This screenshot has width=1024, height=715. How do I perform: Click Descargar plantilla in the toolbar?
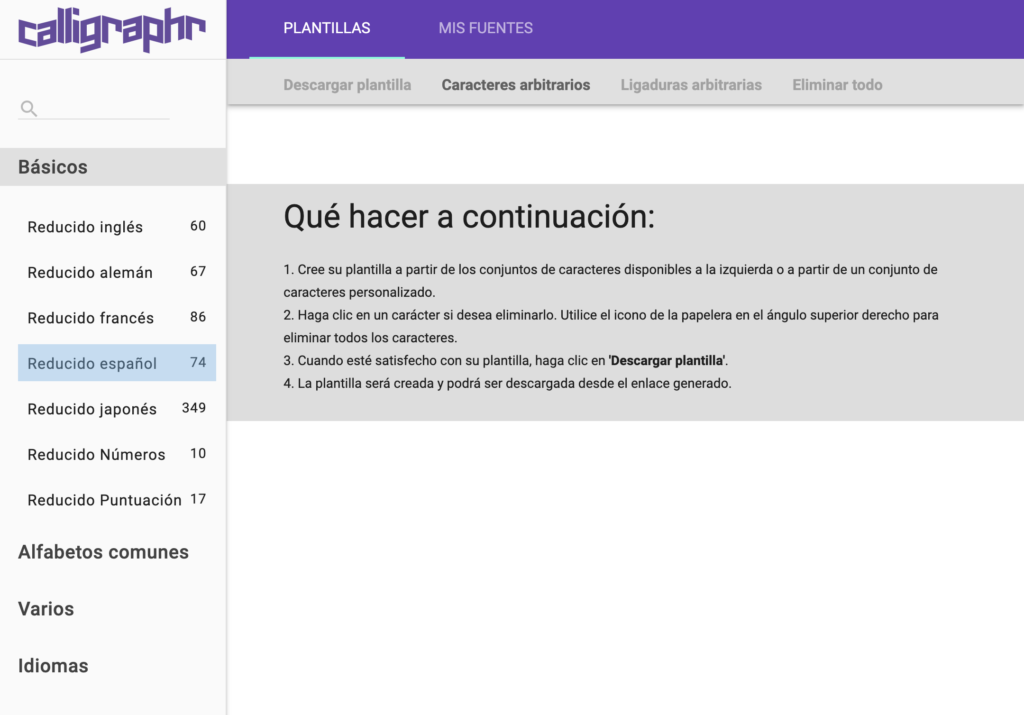[x=347, y=85]
